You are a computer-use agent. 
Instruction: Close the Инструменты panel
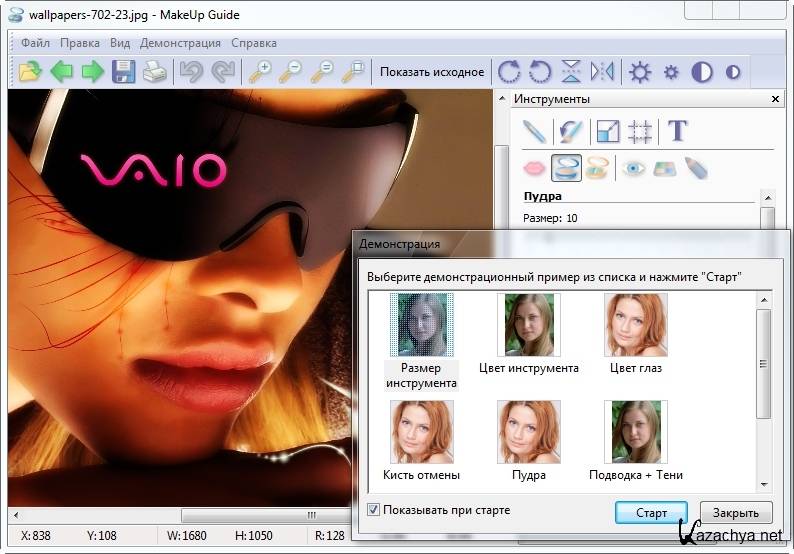(775, 99)
